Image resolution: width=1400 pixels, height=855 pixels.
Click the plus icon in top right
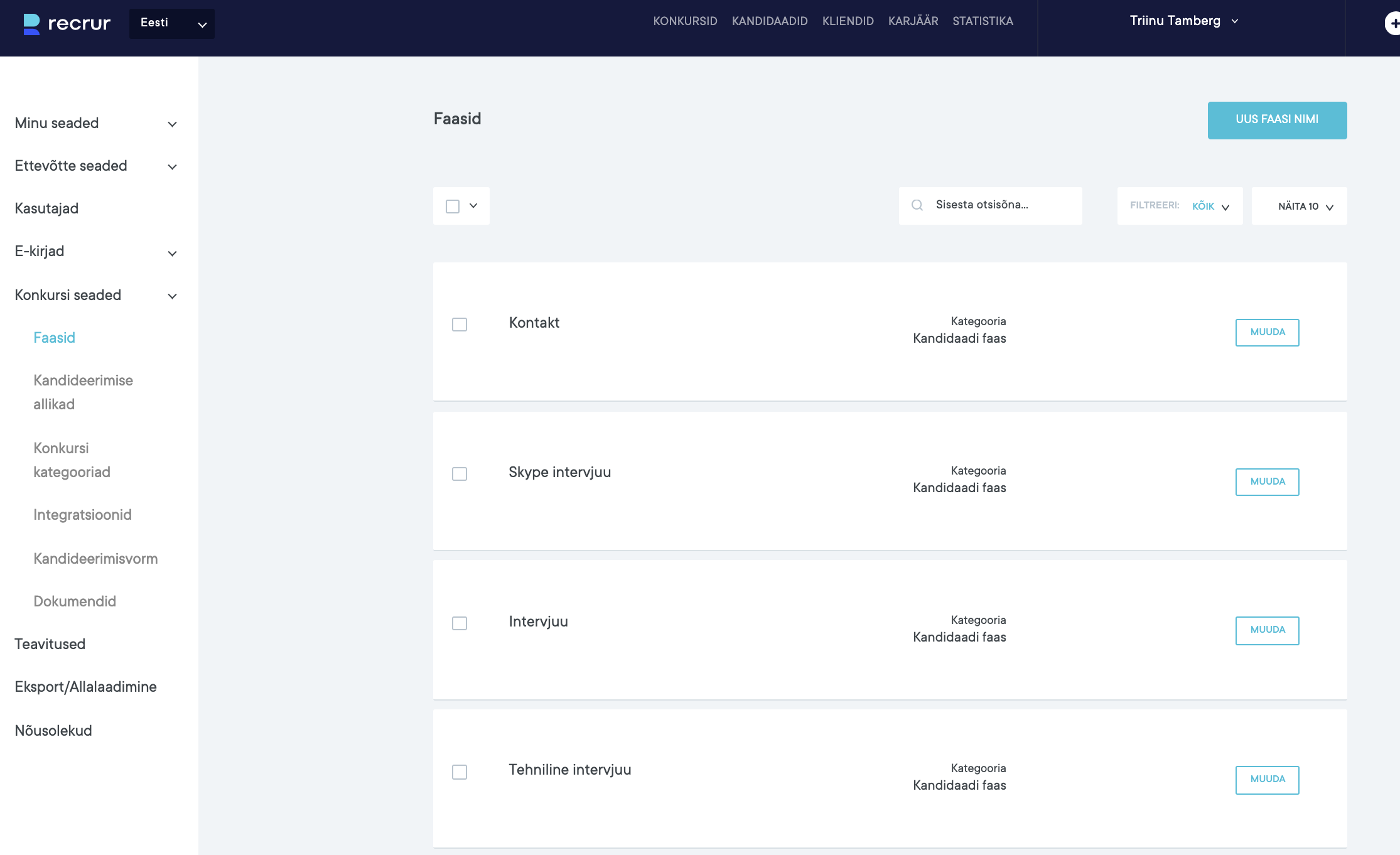(x=1394, y=24)
